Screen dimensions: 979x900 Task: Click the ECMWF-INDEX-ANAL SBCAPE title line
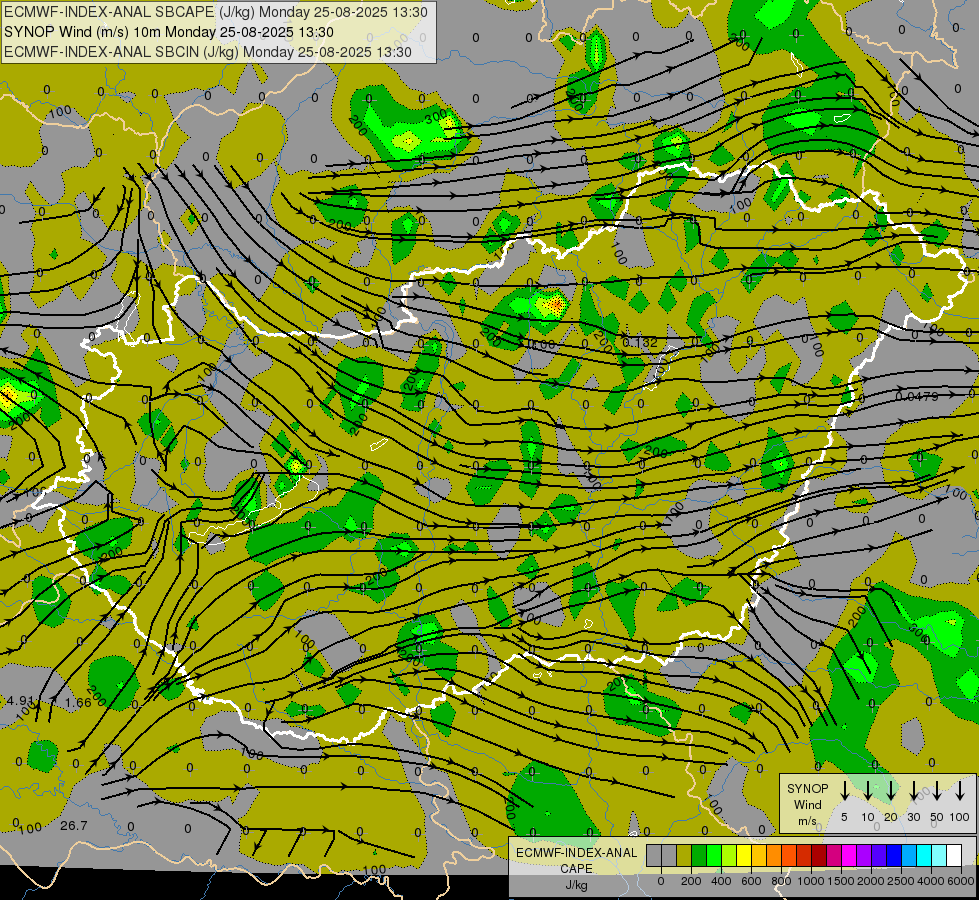click(x=216, y=12)
